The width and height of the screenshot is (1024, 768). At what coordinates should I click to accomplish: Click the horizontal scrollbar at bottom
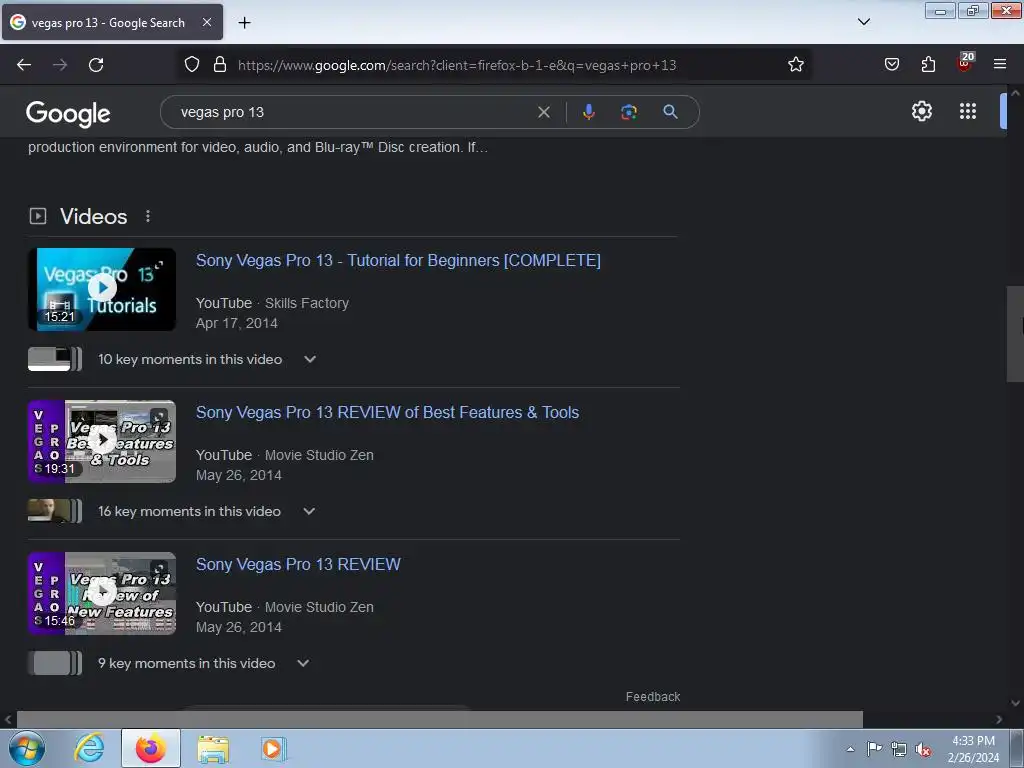(x=440, y=720)
